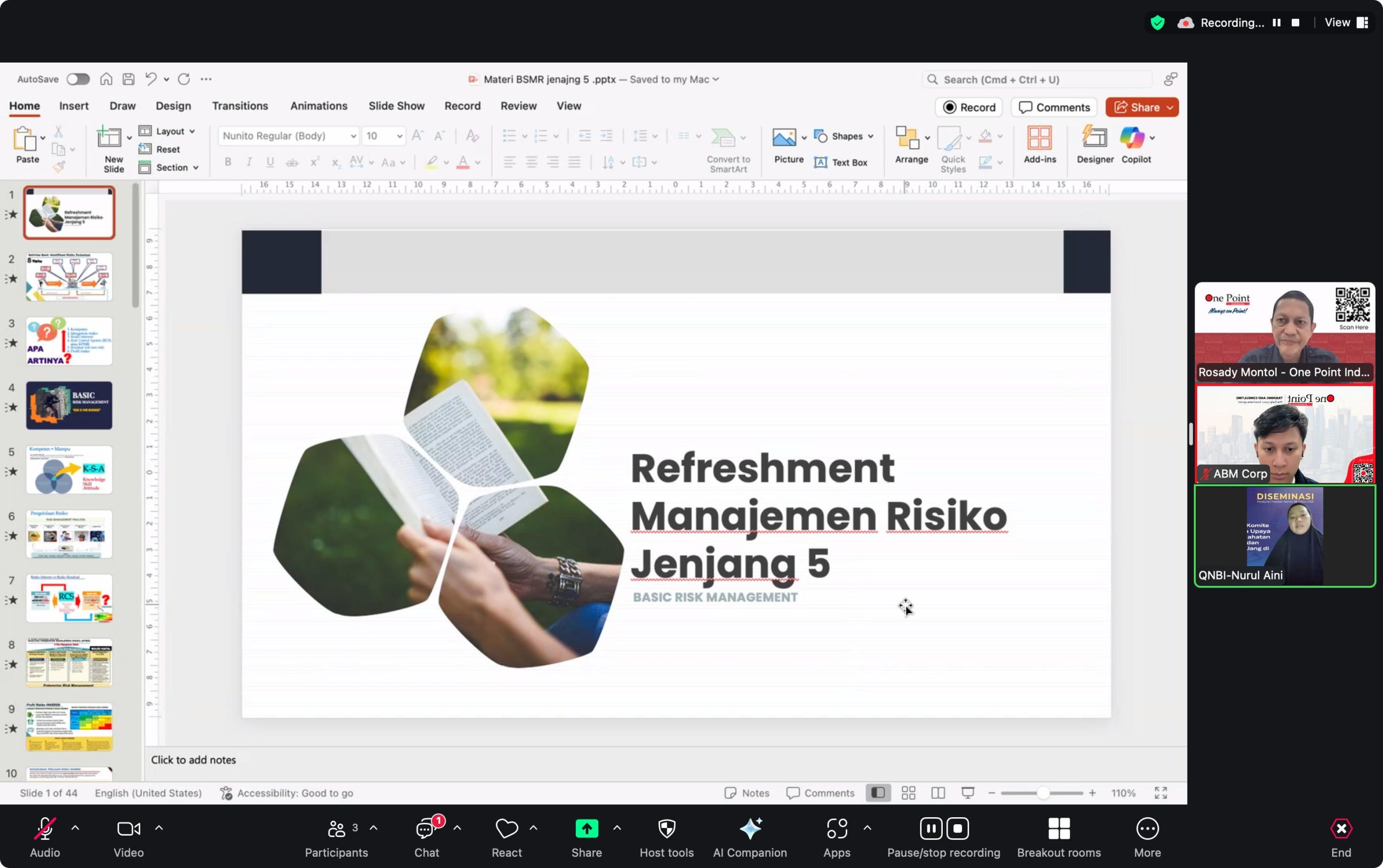Open the Designer pane
The image size is (1383, 868).
tap(1095, 138)
